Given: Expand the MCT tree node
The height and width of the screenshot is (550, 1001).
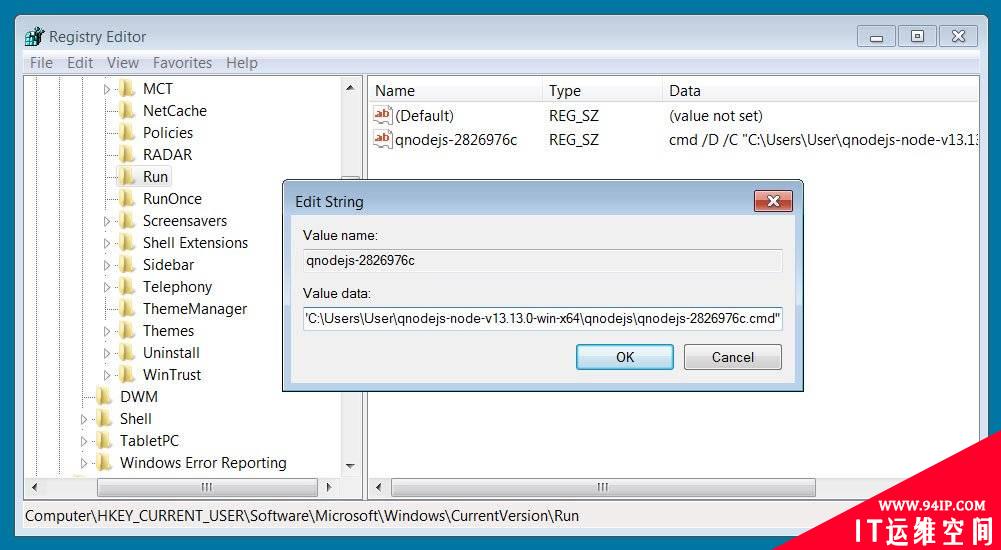Looking at the screenshot, I should point(107,89).
